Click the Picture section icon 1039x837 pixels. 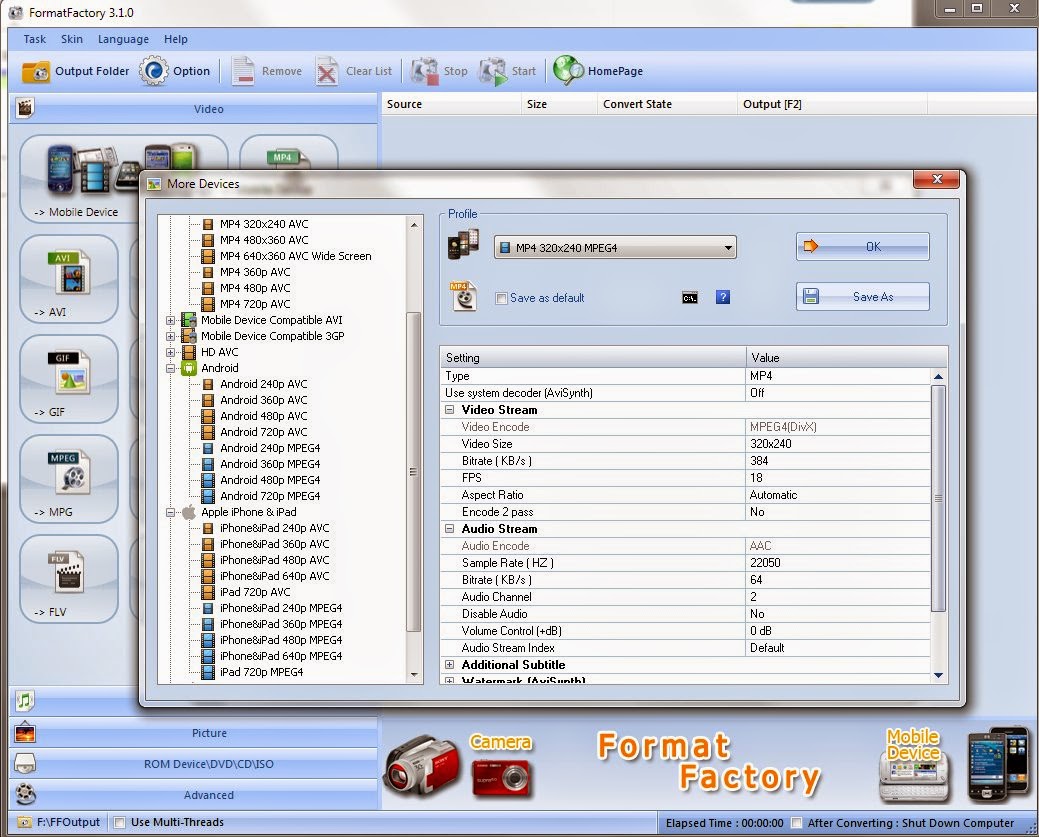(x=25, y=733)
